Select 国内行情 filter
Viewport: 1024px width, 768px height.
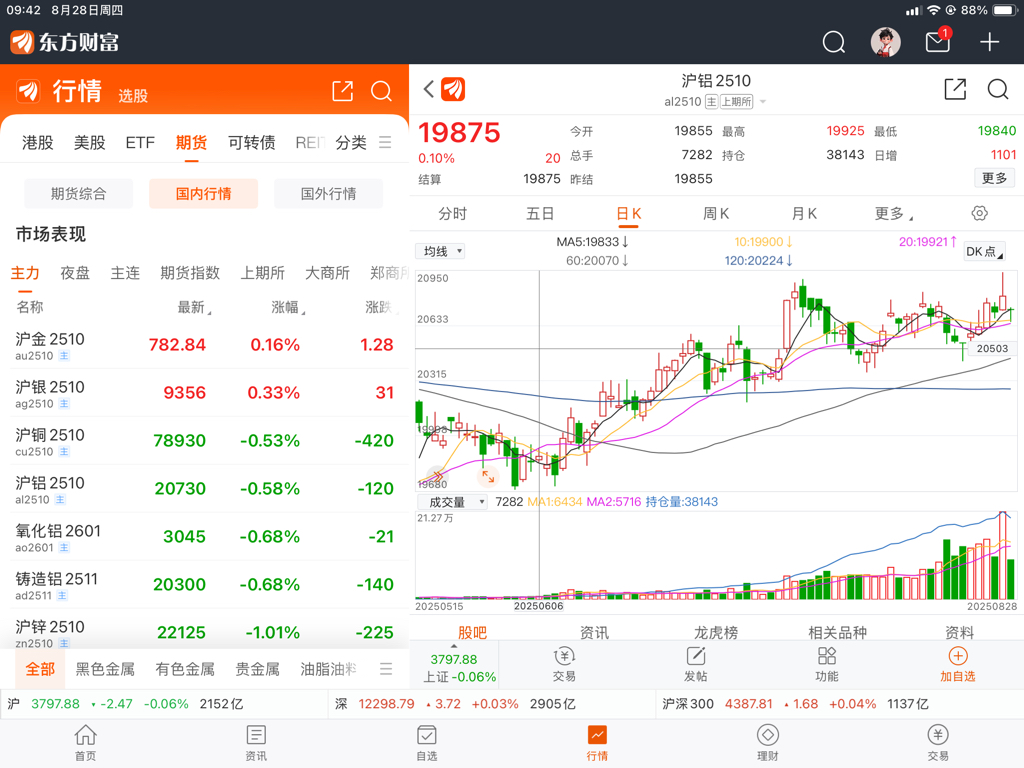pos(203,193)
